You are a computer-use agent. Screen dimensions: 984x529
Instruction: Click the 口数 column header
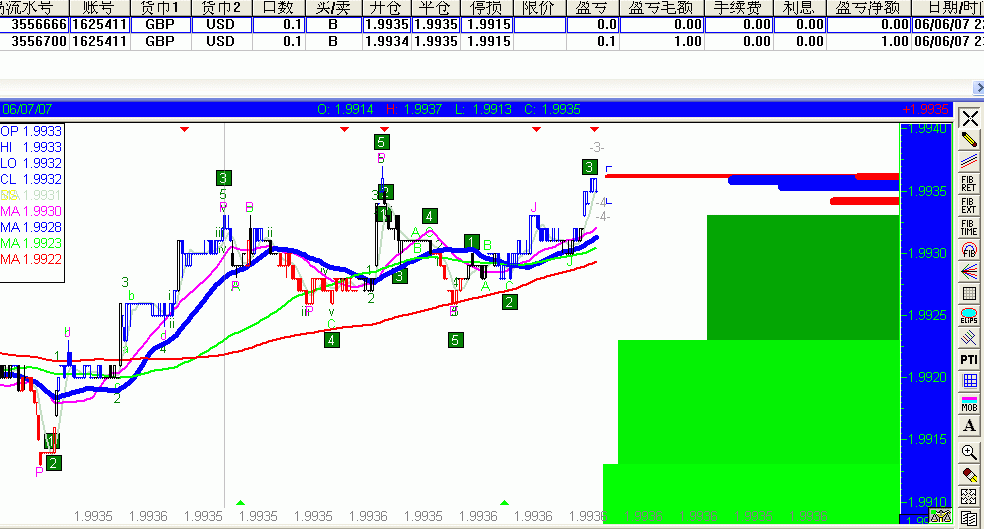coord(279,8)
